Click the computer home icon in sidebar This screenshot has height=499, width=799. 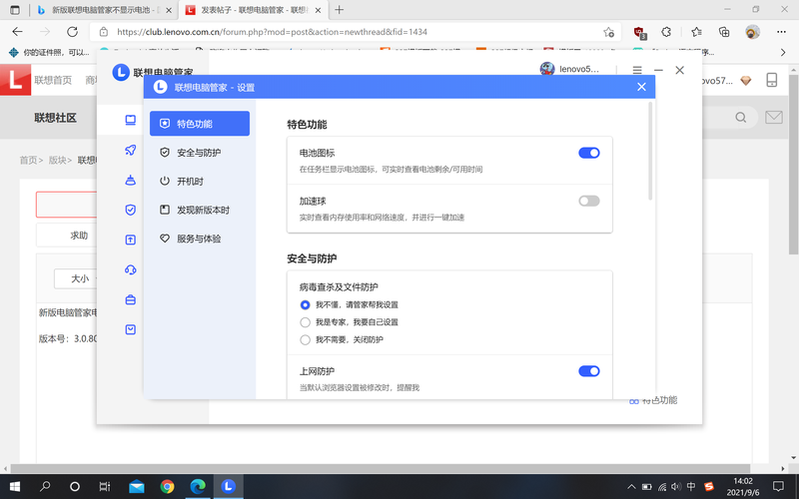coord(130,120)
